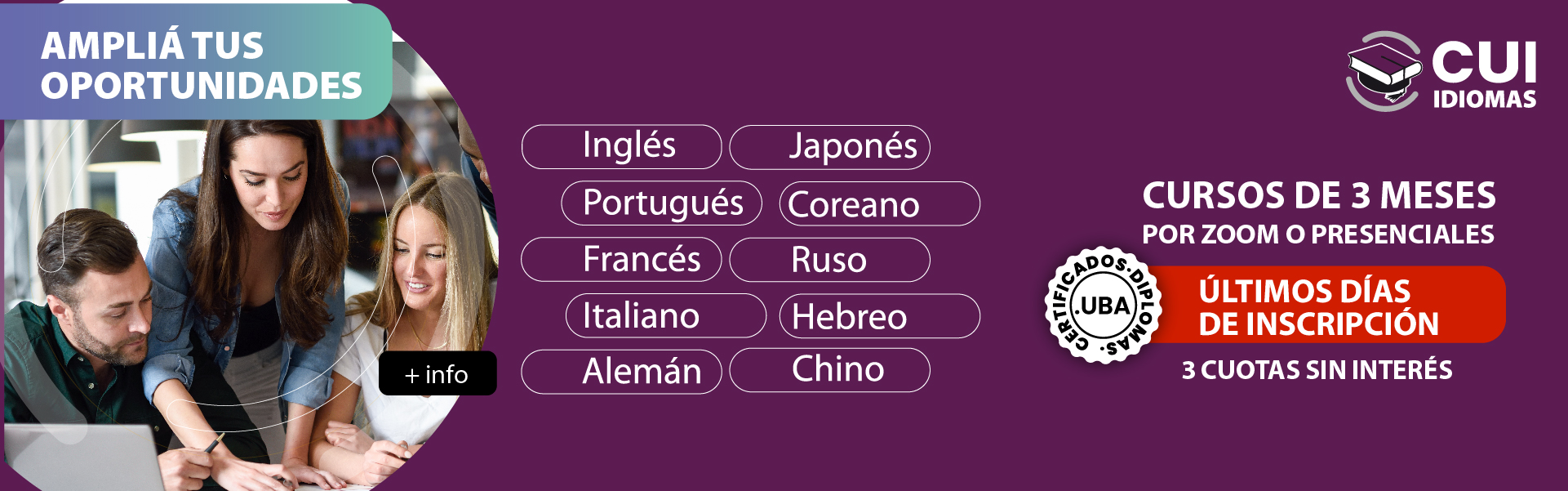Choose the Japonés course option

[830, 147]
